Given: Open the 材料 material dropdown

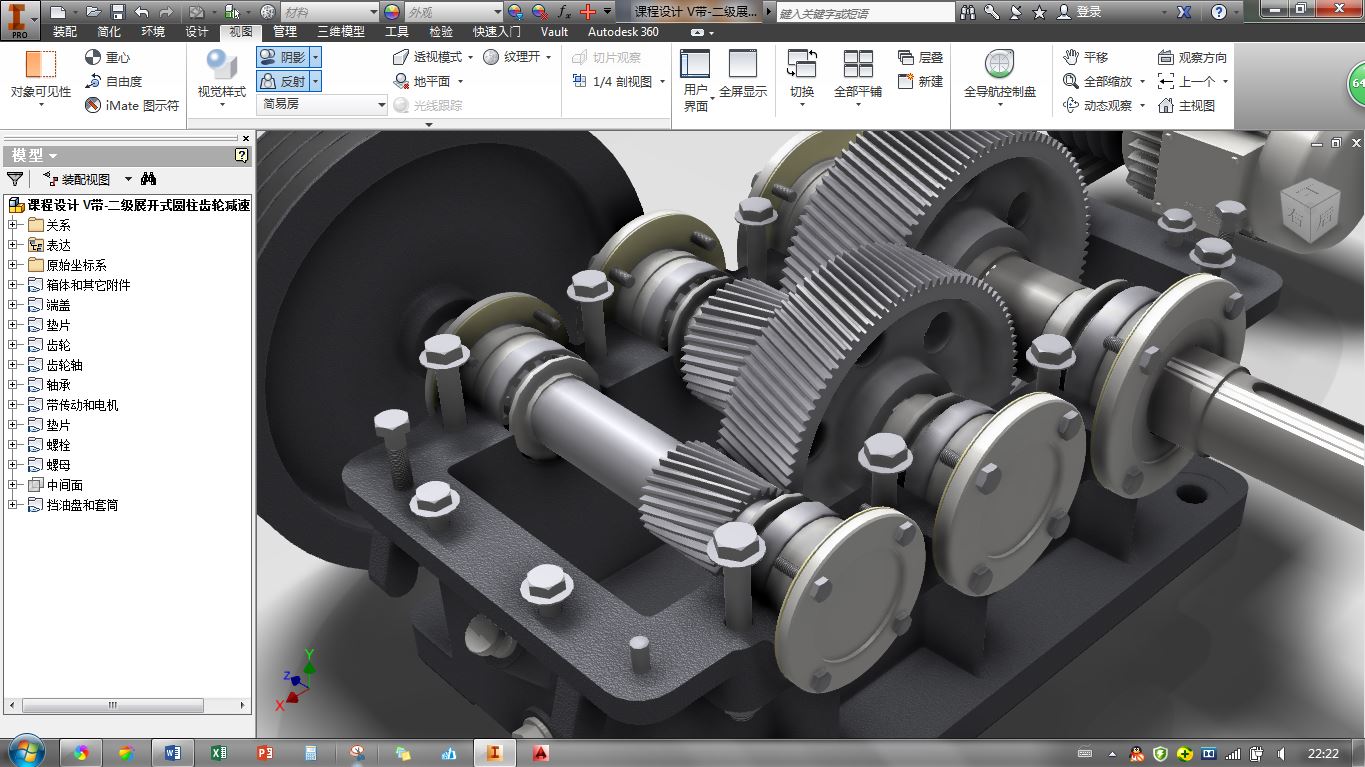Looking at the screenshot, I should [329, 12].
